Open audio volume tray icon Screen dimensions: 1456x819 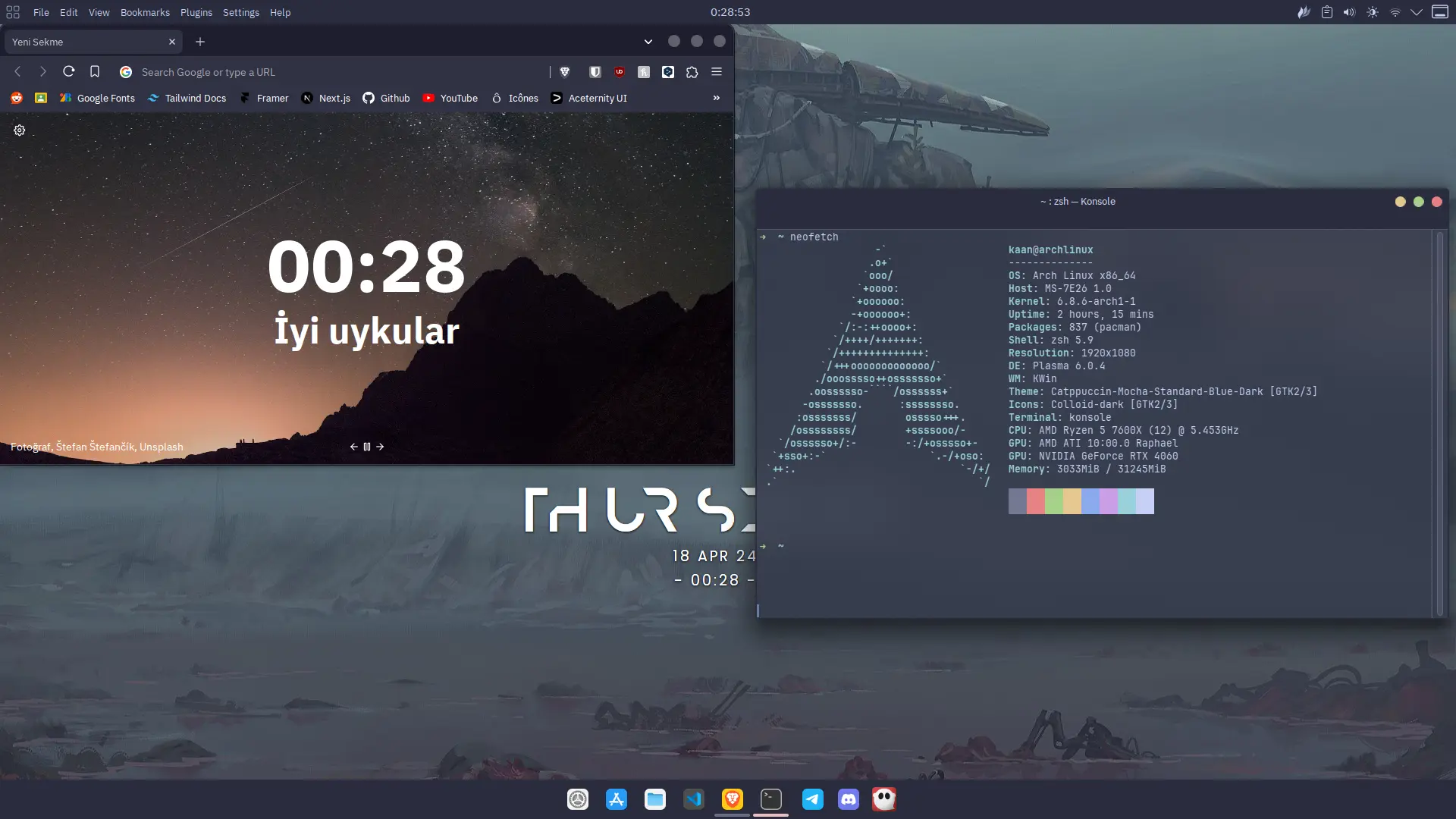(1349, 12)
